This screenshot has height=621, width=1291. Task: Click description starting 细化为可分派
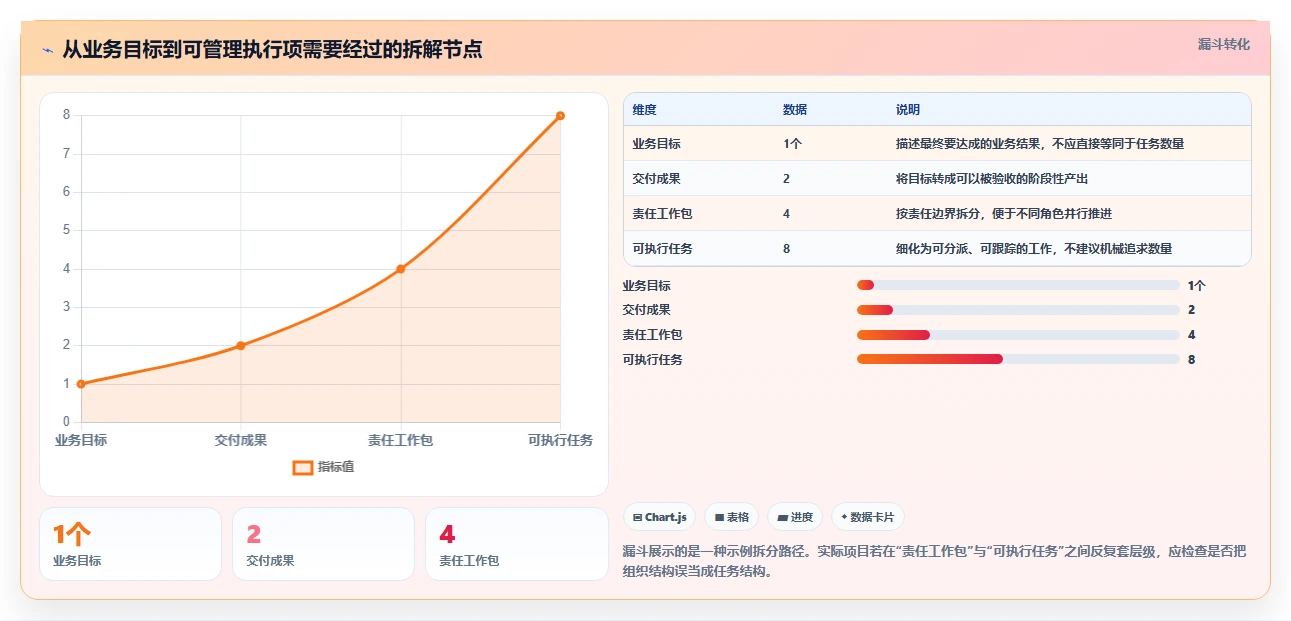click(x=1034, y=249)
